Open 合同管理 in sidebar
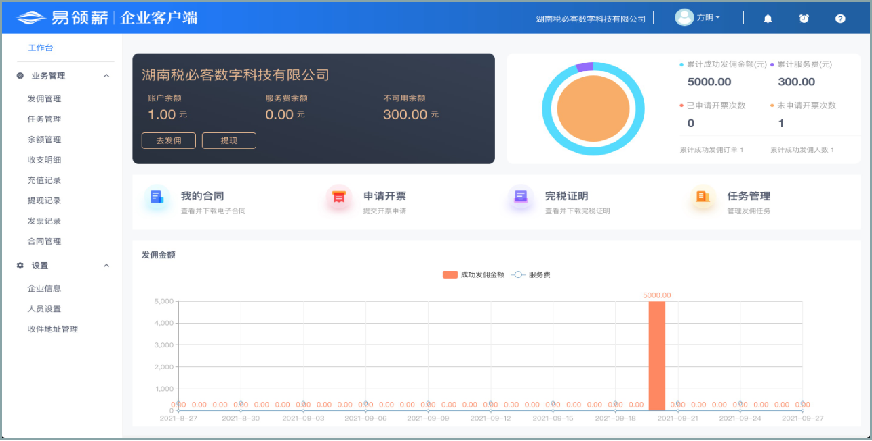 44,242
